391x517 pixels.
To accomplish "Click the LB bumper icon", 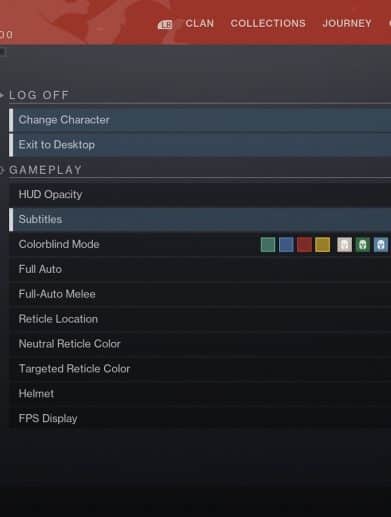I will (x=165, y=24).
